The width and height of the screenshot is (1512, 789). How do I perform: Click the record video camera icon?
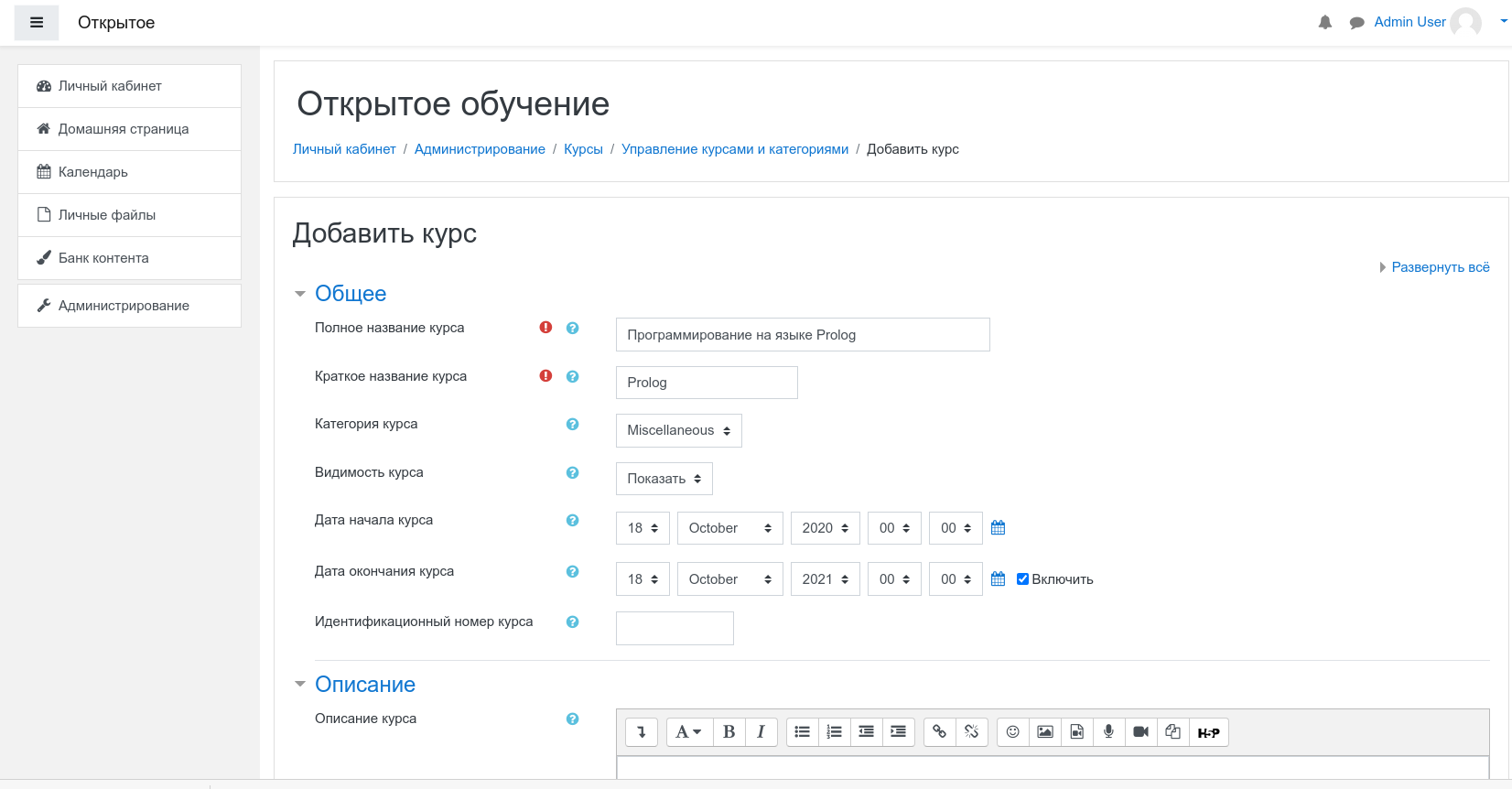[1140, 732]
